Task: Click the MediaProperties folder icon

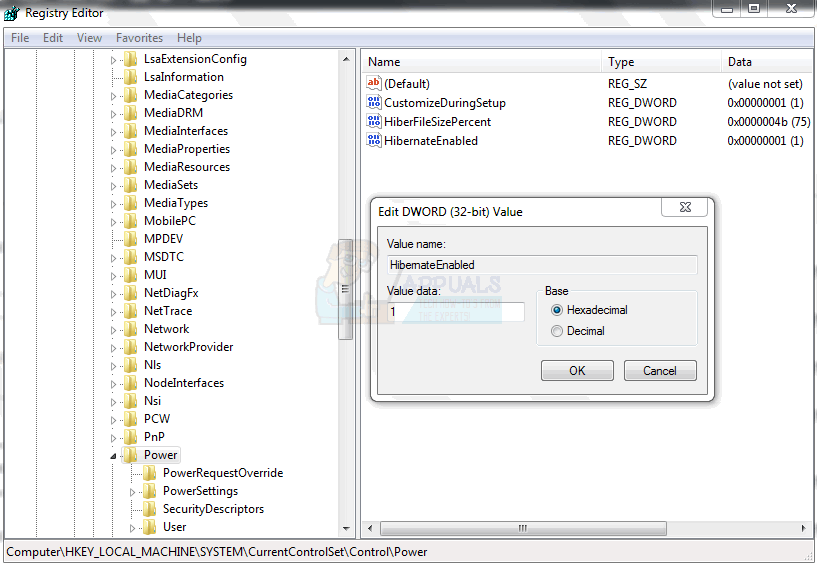Action: click(x=130, y=149)
